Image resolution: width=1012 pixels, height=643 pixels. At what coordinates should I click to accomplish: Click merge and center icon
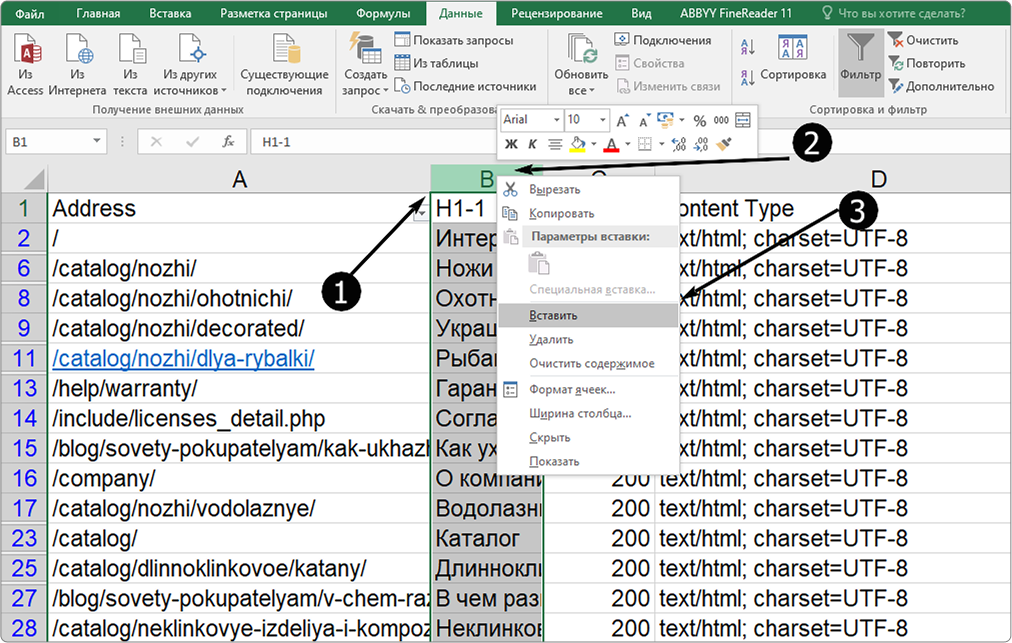coord(743,120)
